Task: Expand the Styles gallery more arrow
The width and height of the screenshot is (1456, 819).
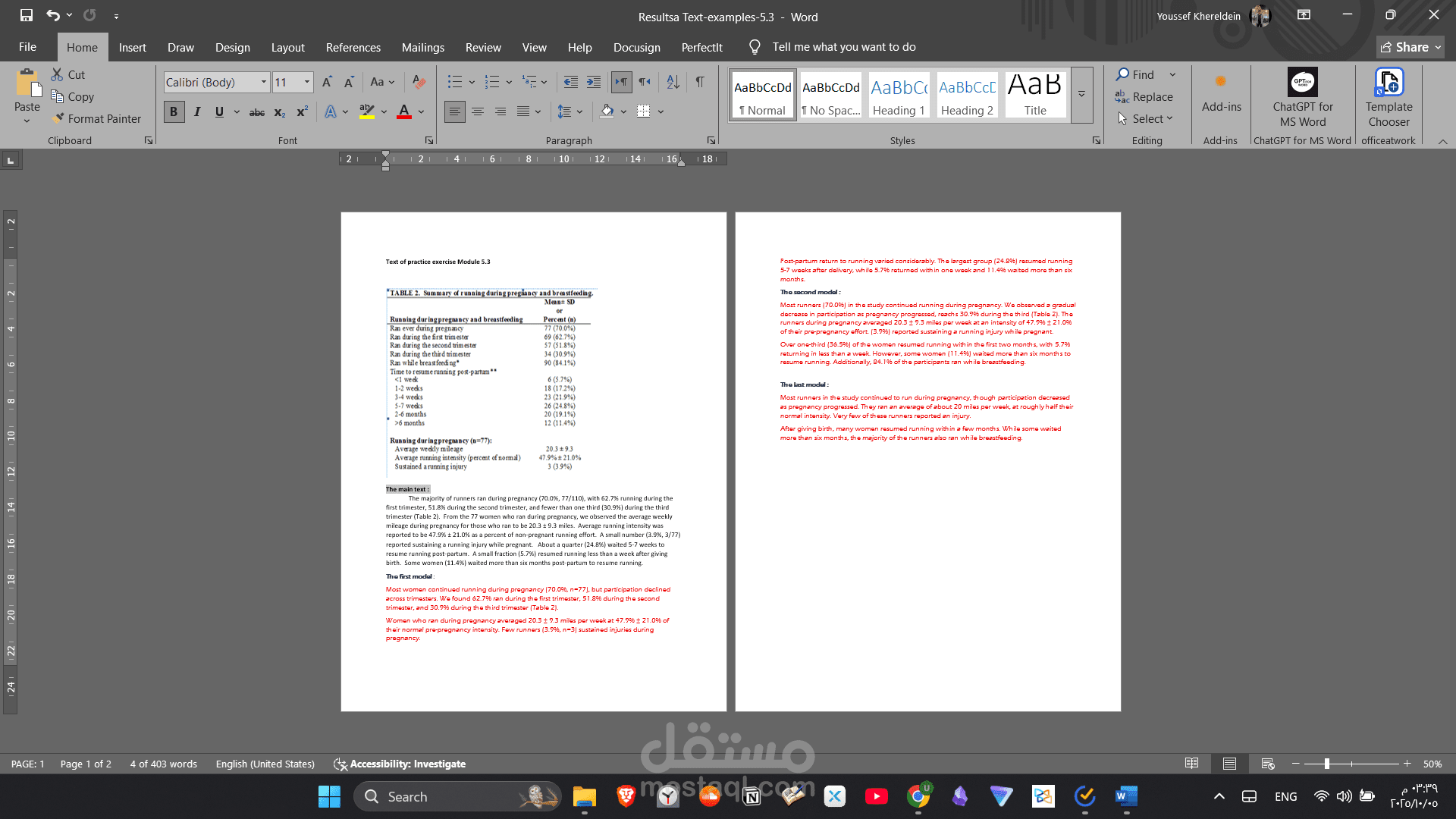Action: [x=1082, y=95]
